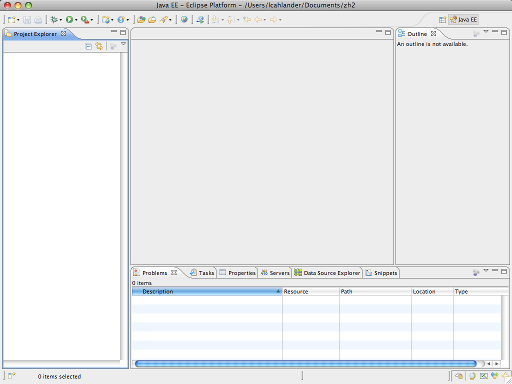Open the Run icon dropdown arrow
The width and height of the screenshot is (512, 384).
[76, 20]
